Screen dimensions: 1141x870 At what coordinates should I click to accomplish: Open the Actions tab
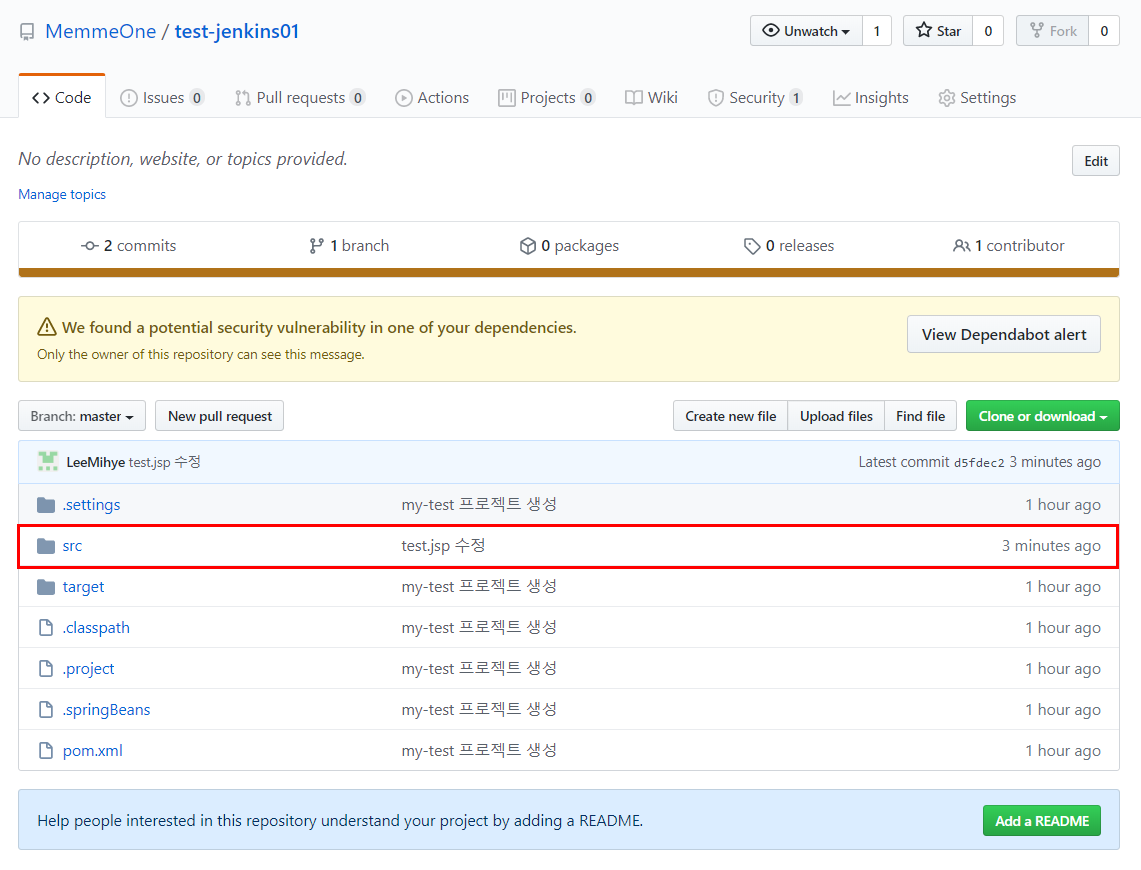coord(432,97)
